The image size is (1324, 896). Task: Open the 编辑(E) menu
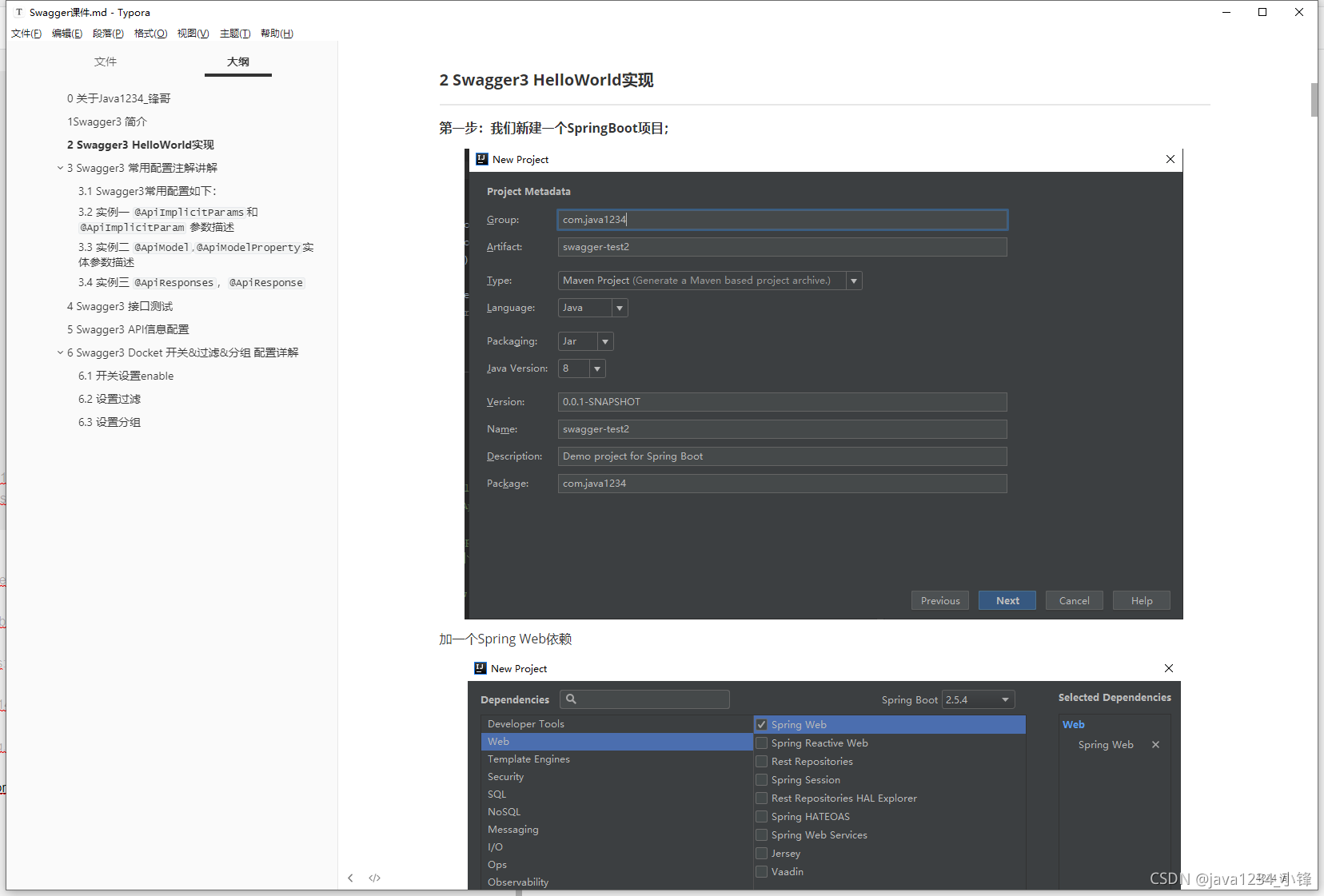click(67, 34)
